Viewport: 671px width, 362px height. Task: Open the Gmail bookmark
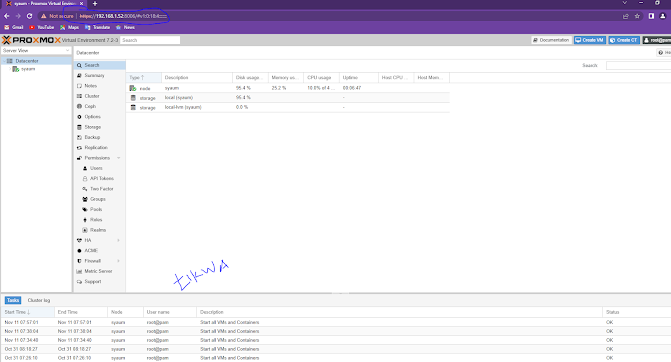pos(14,27)
